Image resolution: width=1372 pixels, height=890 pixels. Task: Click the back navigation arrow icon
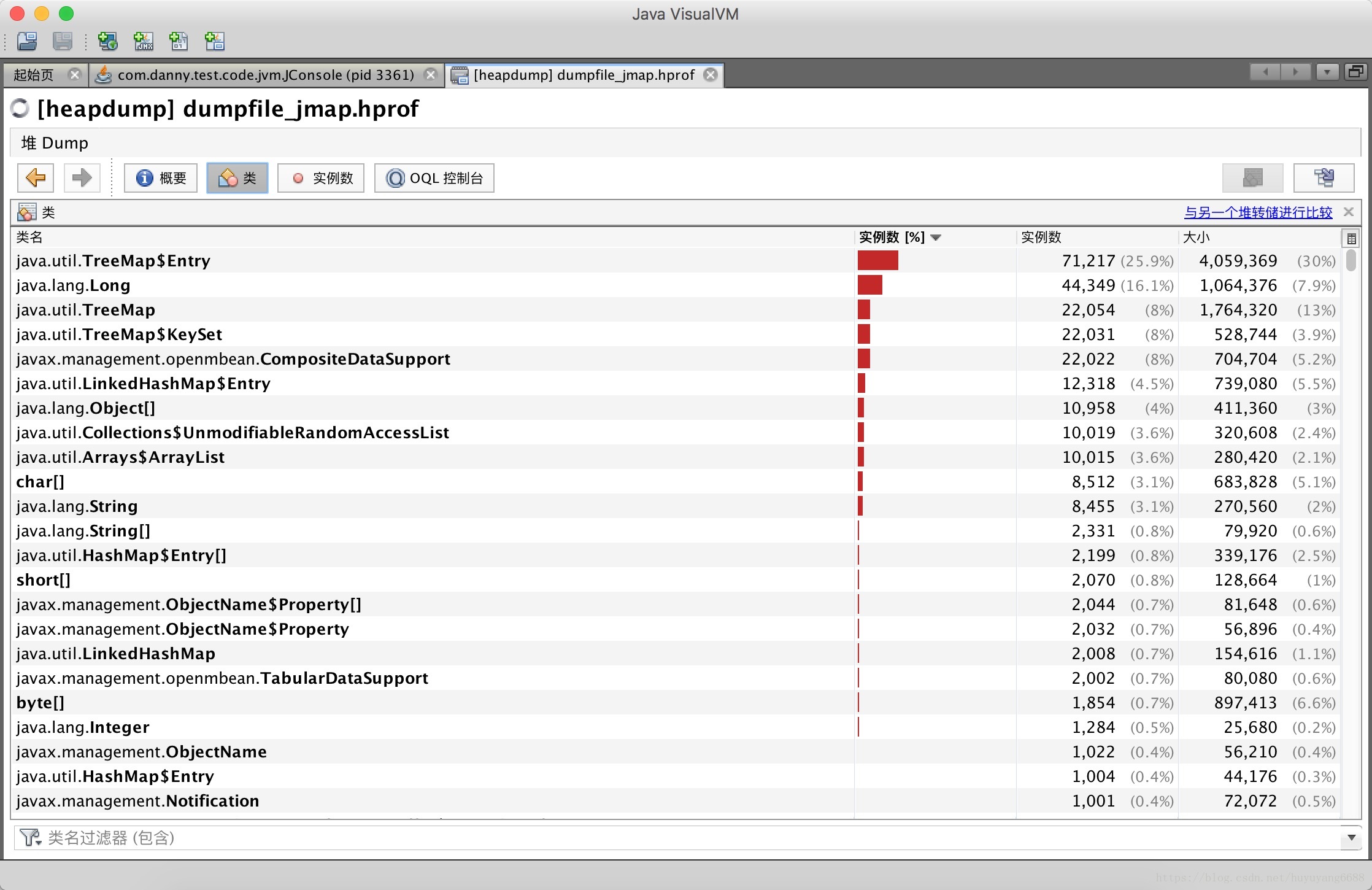[37, 178]
